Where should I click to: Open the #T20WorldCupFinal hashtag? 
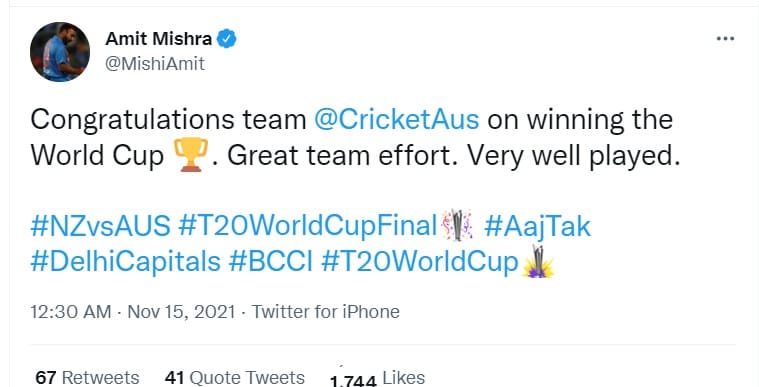click(308, 226)
